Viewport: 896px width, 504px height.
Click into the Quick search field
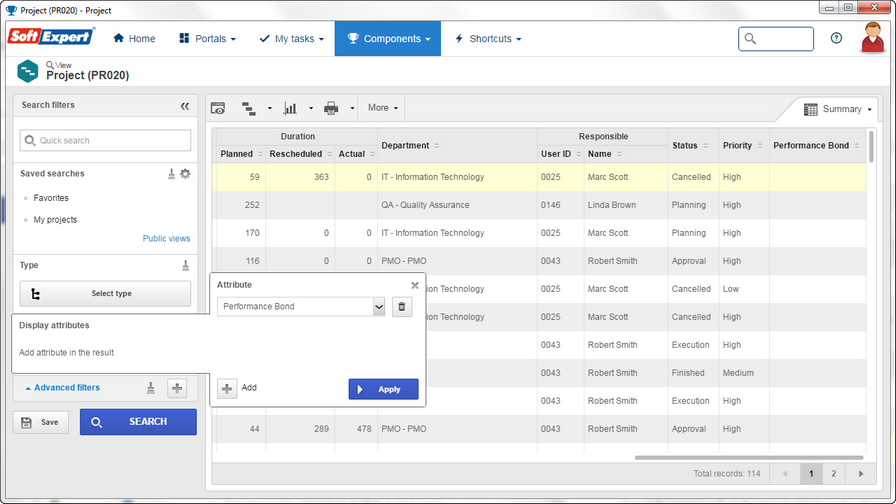click(106, 141)
